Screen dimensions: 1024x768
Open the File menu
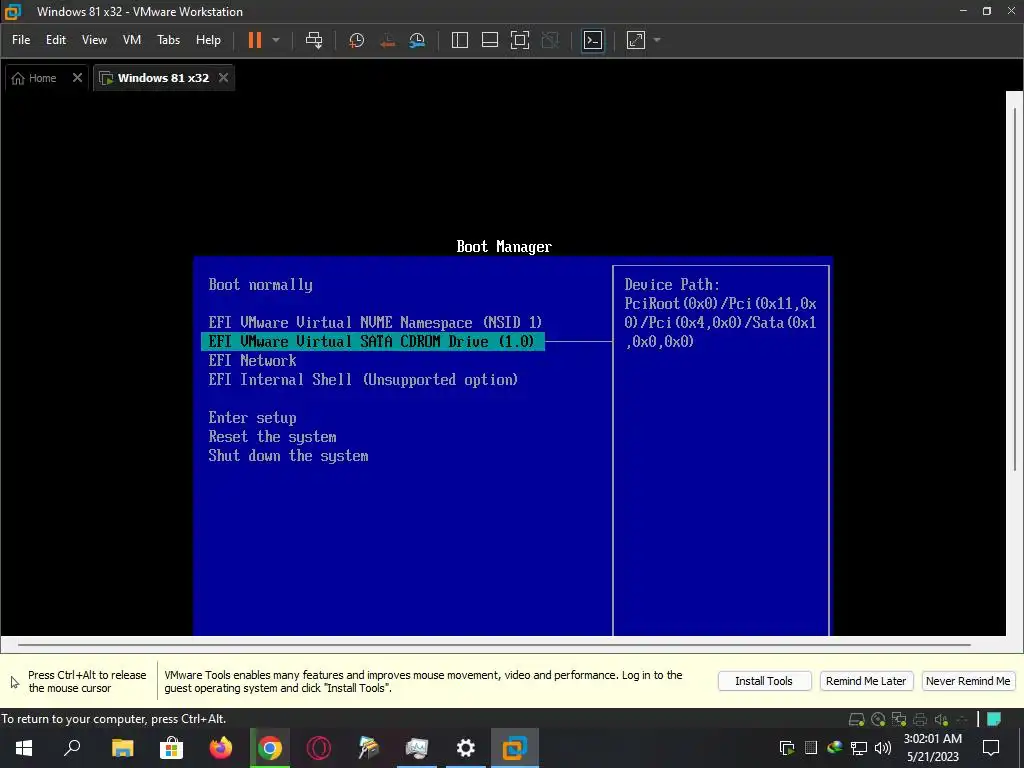click(21, 40)
